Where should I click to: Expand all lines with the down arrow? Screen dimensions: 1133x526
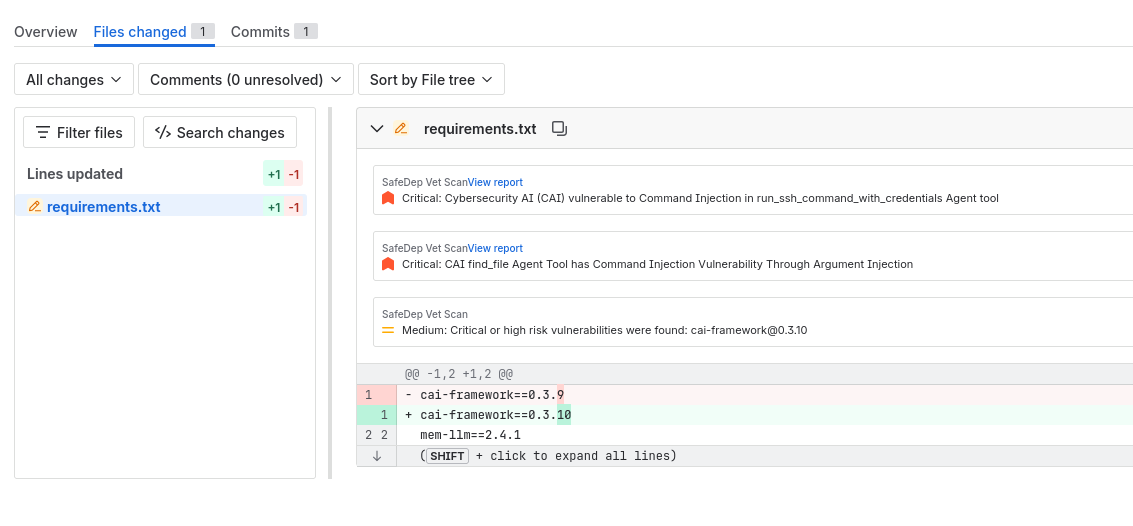click(376, 456)
